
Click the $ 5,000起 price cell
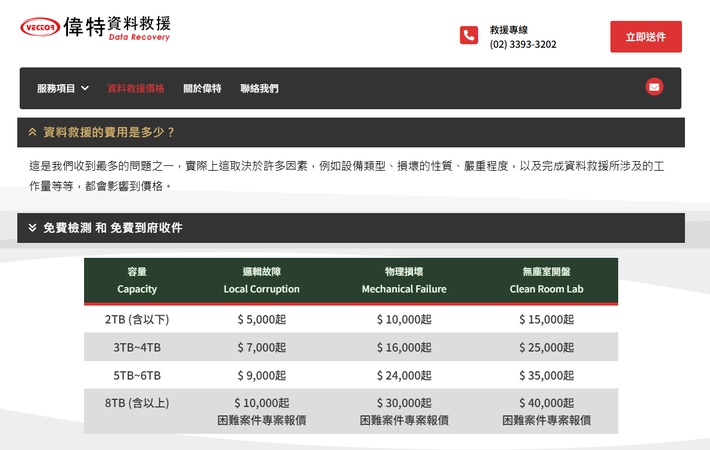point(261,319)
